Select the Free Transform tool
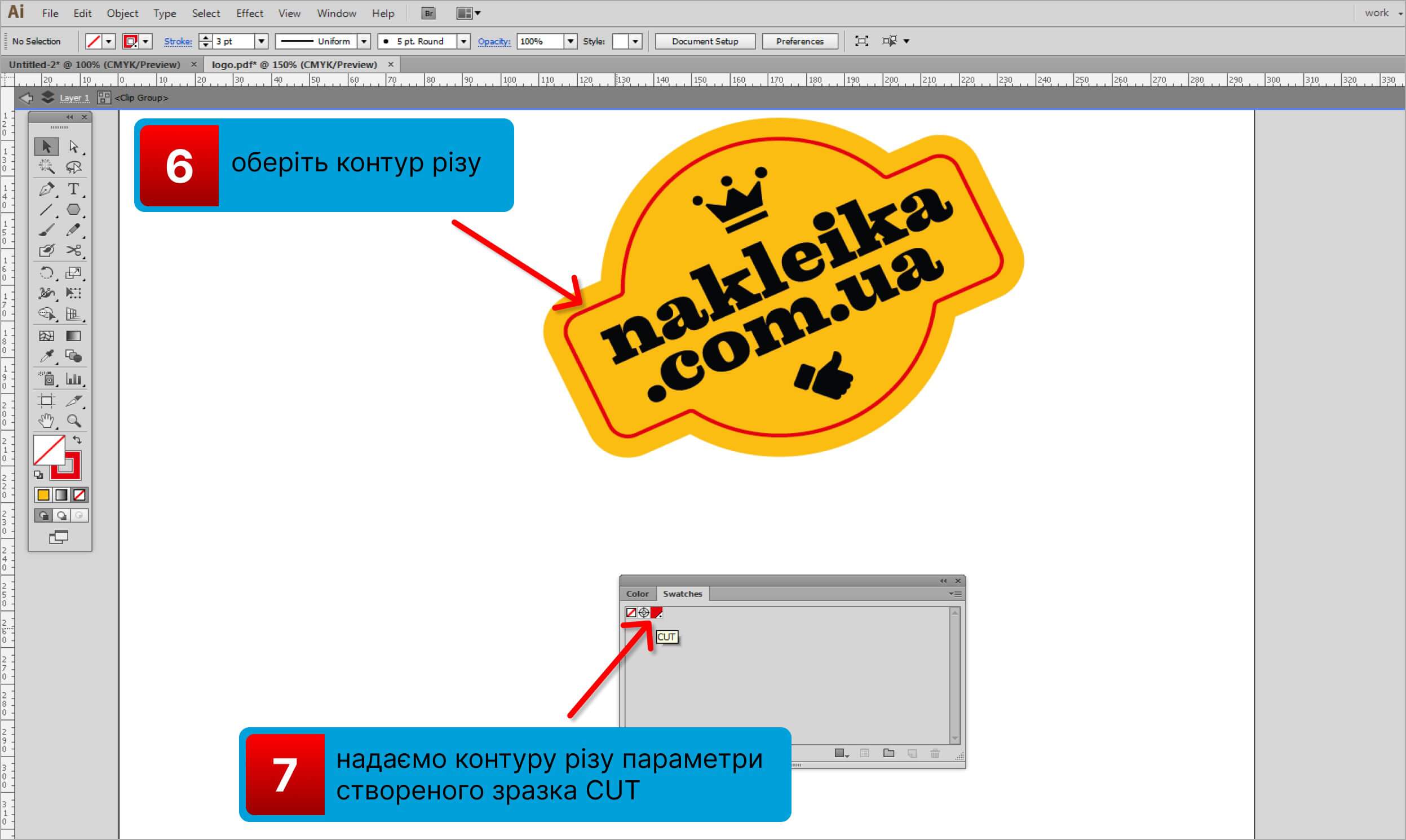The height and width of the screenshot is (840, 1406). (x=74, y=293)
